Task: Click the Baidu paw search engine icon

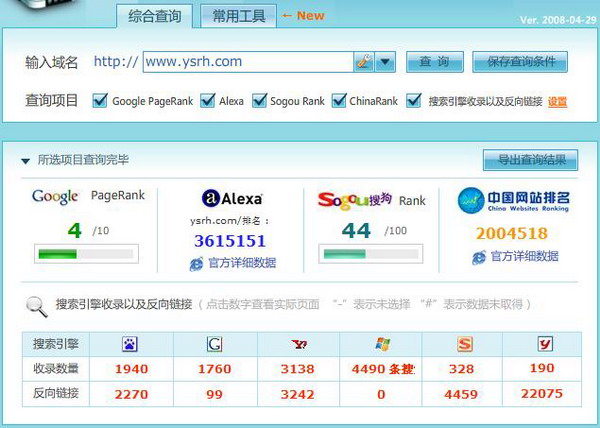Action: coord(130,344)
